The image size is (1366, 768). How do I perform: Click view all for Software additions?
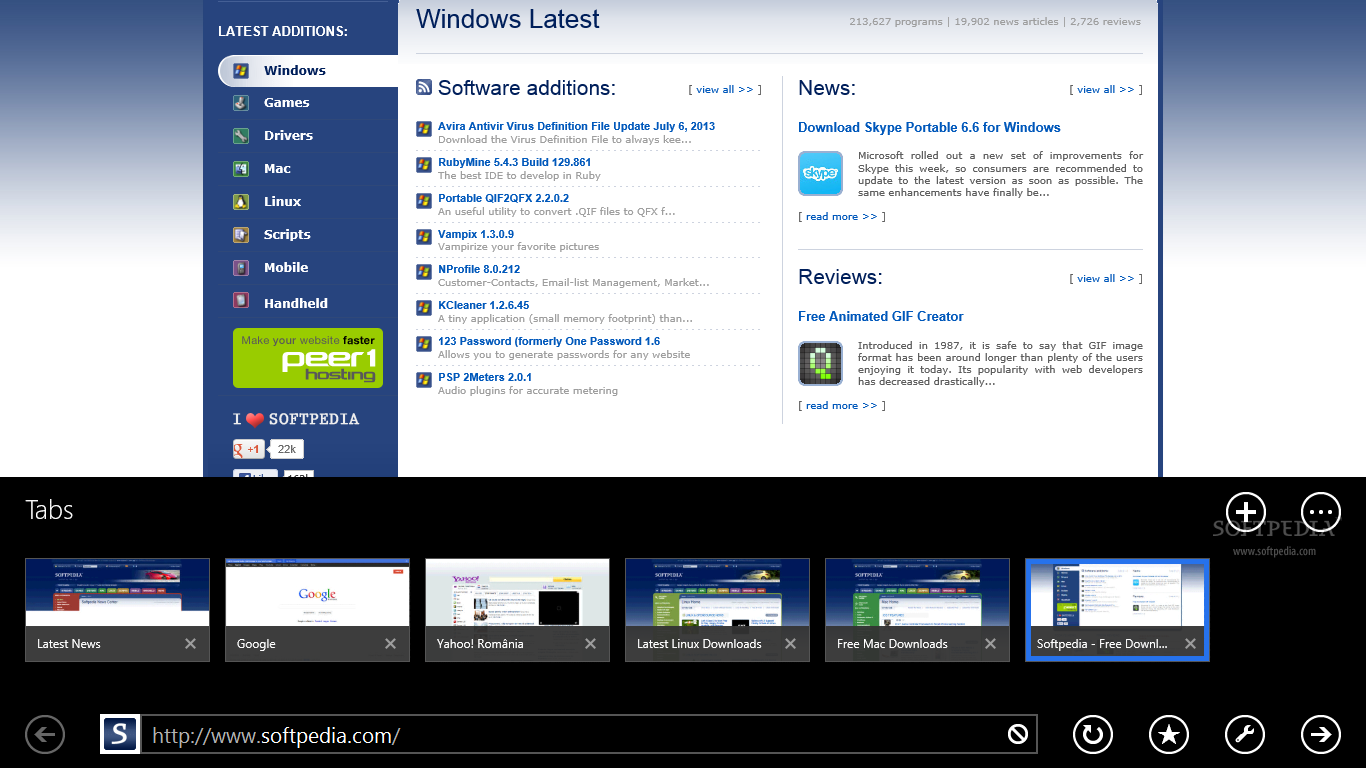click(x=725, y=89)
